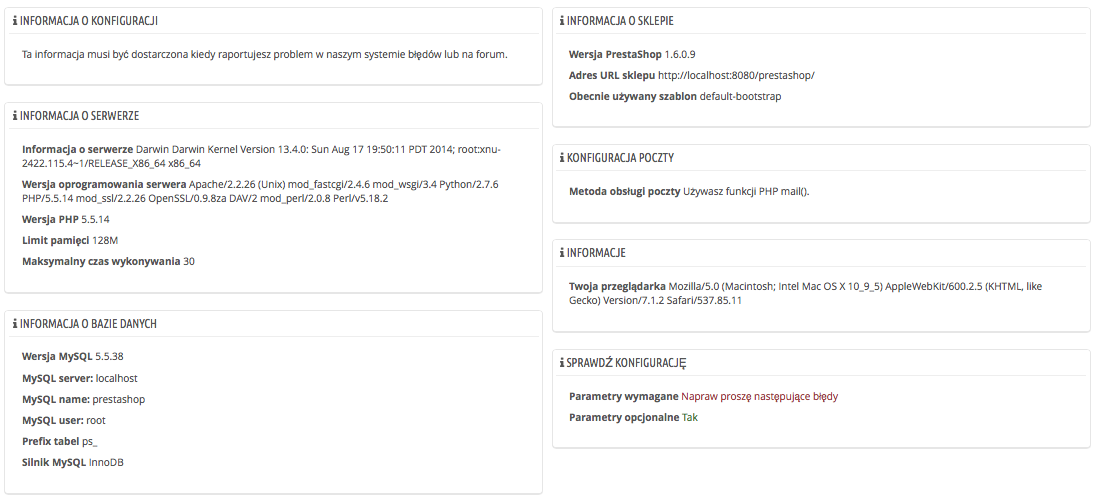Click the MySQL engine value InnoDB

pyautogui.click(x=106, y=463)
